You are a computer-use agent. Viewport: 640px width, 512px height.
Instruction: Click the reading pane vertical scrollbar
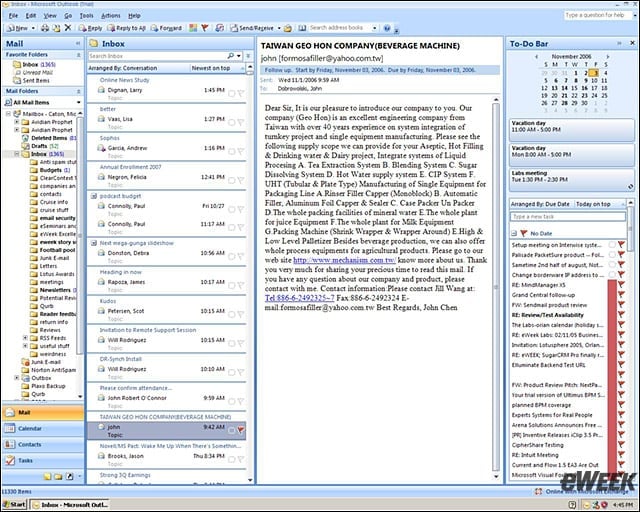496,287
